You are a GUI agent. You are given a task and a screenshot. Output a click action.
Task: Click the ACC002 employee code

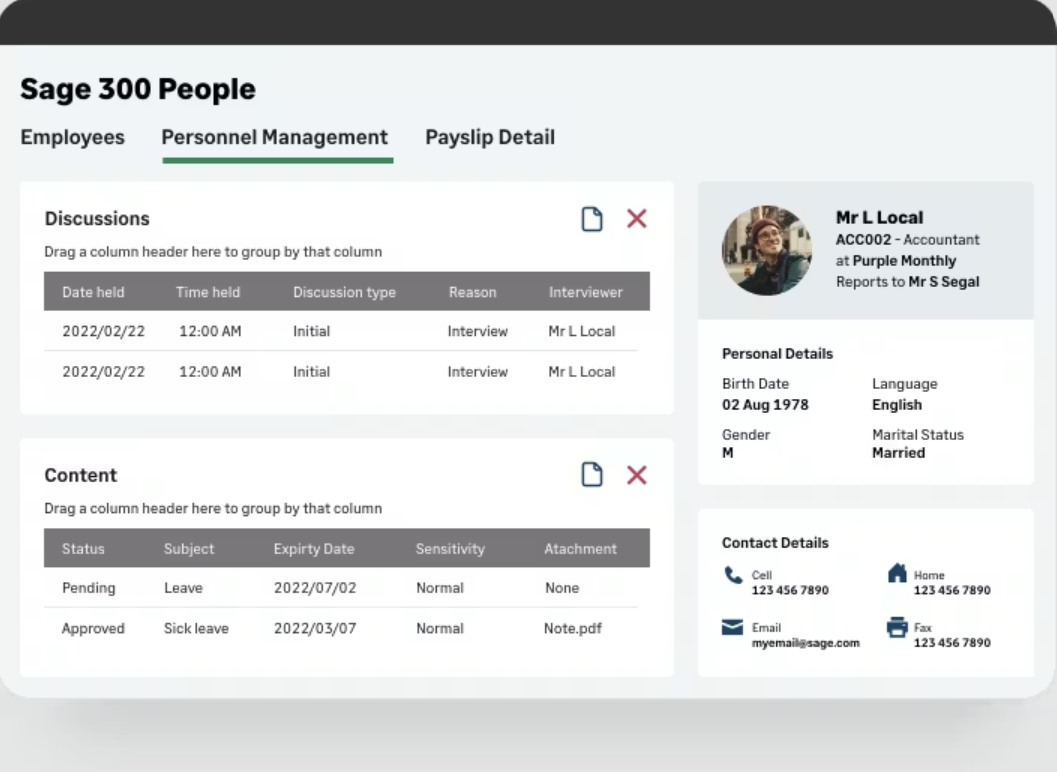(864, 240)
